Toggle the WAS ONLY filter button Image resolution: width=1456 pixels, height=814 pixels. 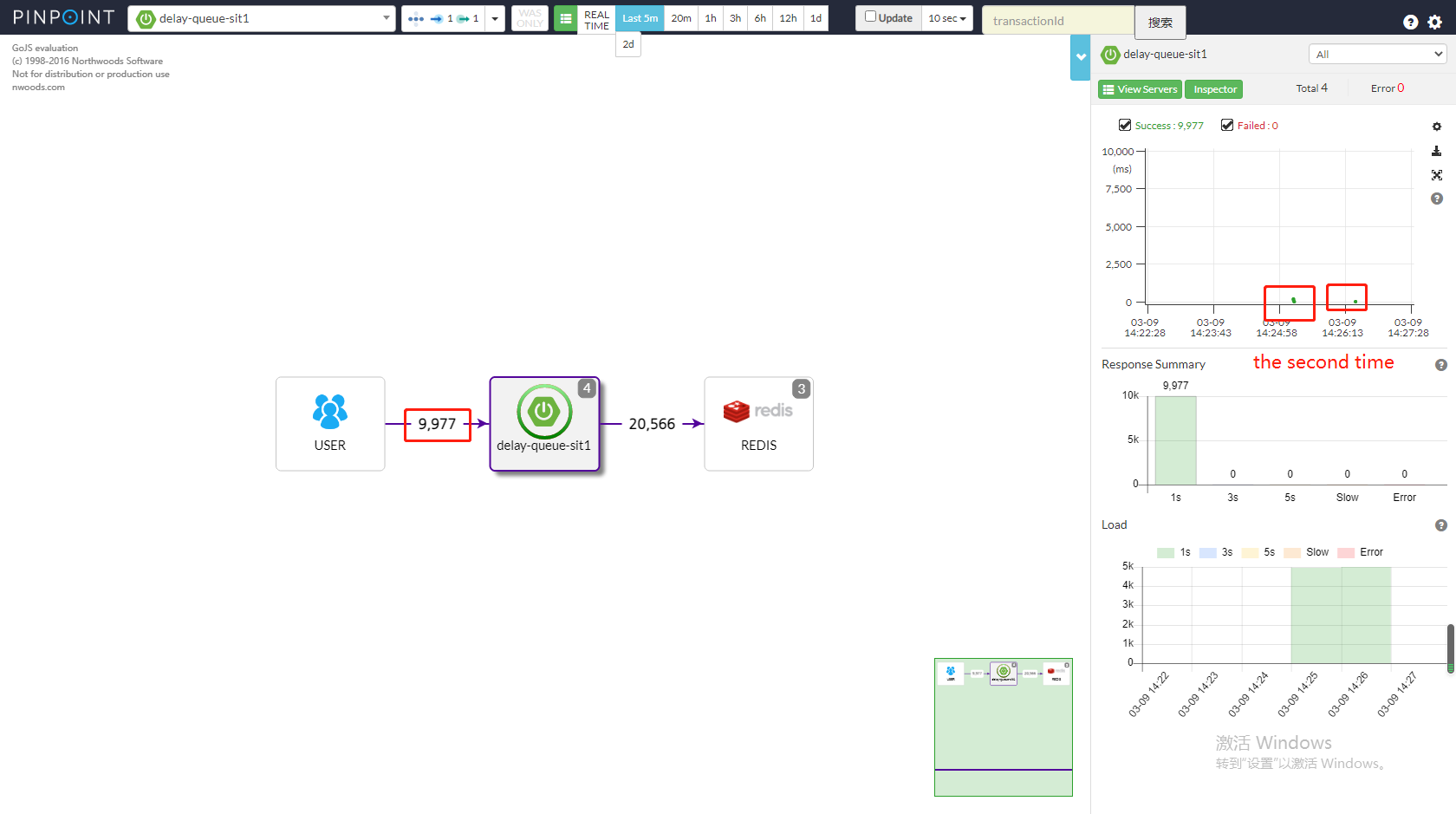pyautogui.click(x=530, y=18)
